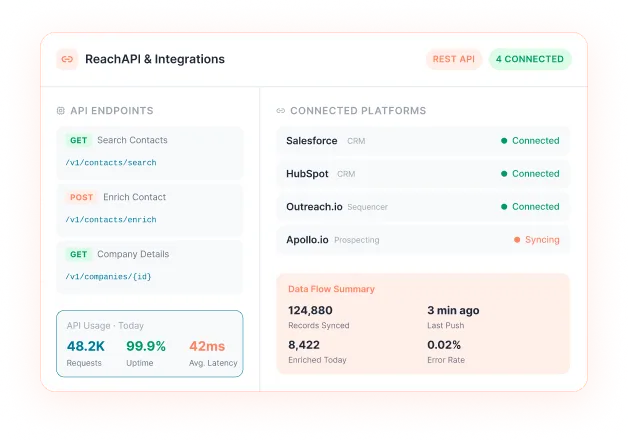Click the Enrich Contact endpoint name
The image size is (628, 440).
click(x=135, y=197)
